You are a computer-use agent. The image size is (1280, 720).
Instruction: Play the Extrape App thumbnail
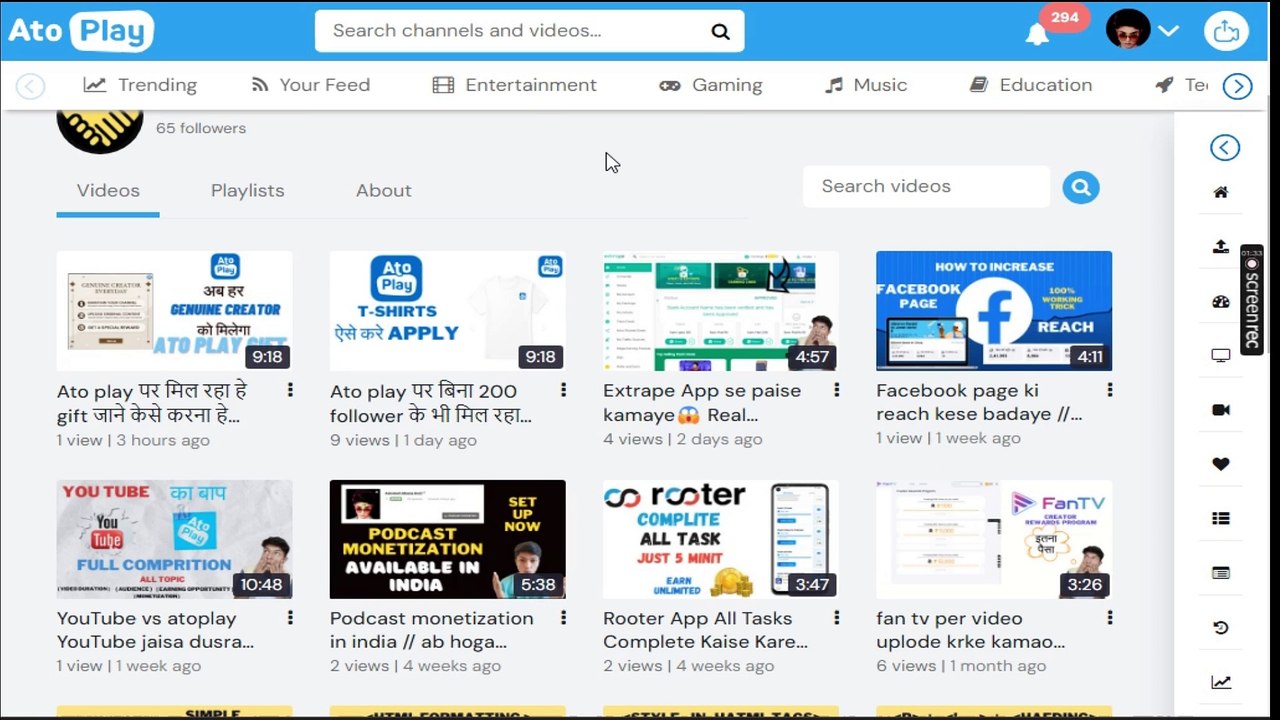pos(721,311)
